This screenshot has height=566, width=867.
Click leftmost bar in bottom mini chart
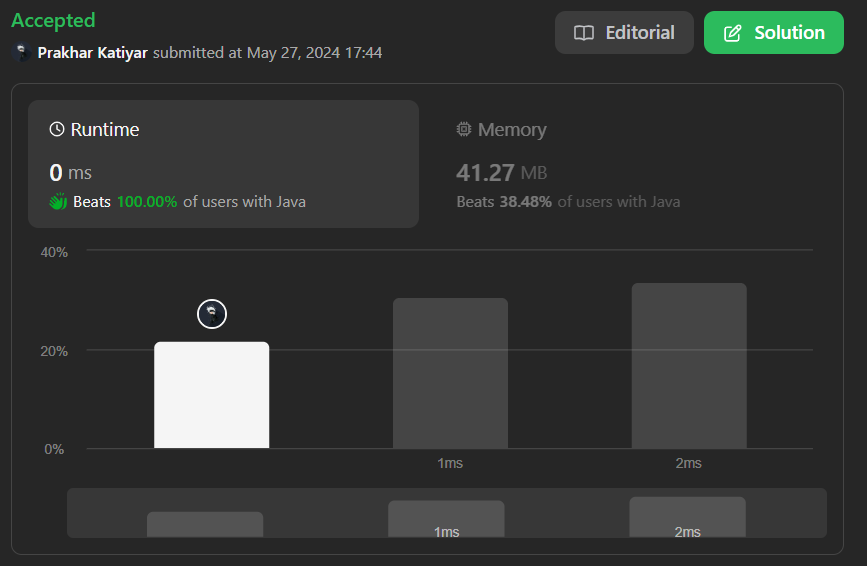click(x=205, y=524)
